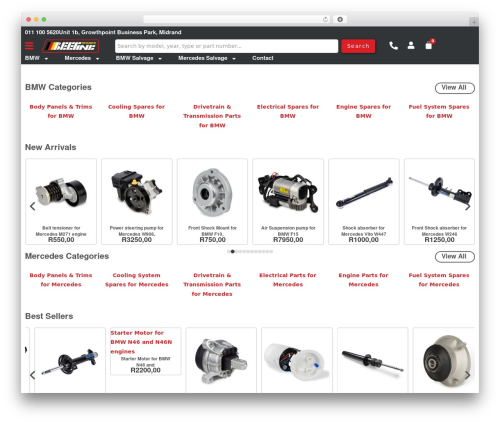Open Air Suspension pump product image
Image resolution: width=500 pixels, height=423 pixels.
tap(288, 192)
